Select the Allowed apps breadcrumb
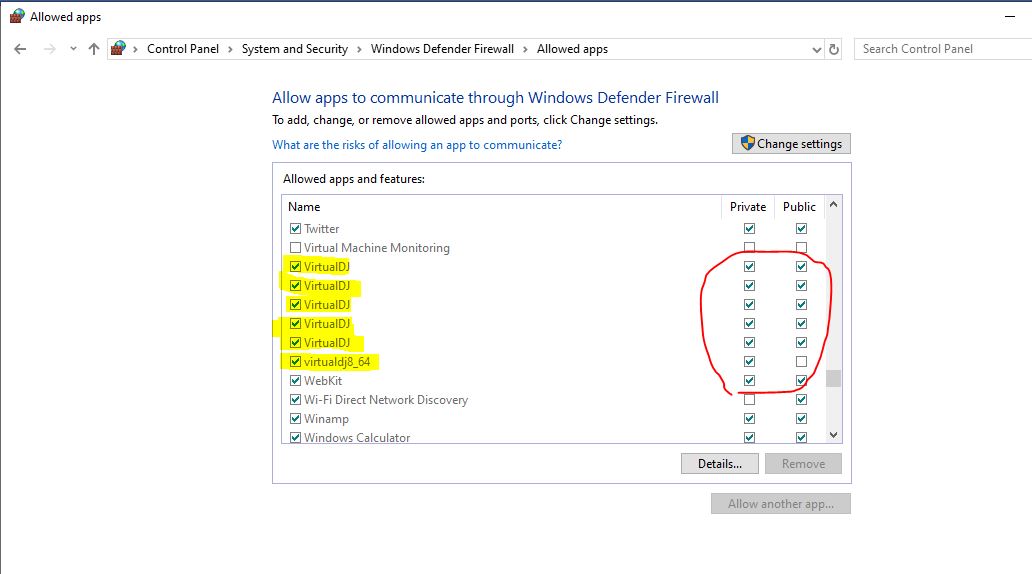Screen dimensions: 1032x574 point(573,49)
